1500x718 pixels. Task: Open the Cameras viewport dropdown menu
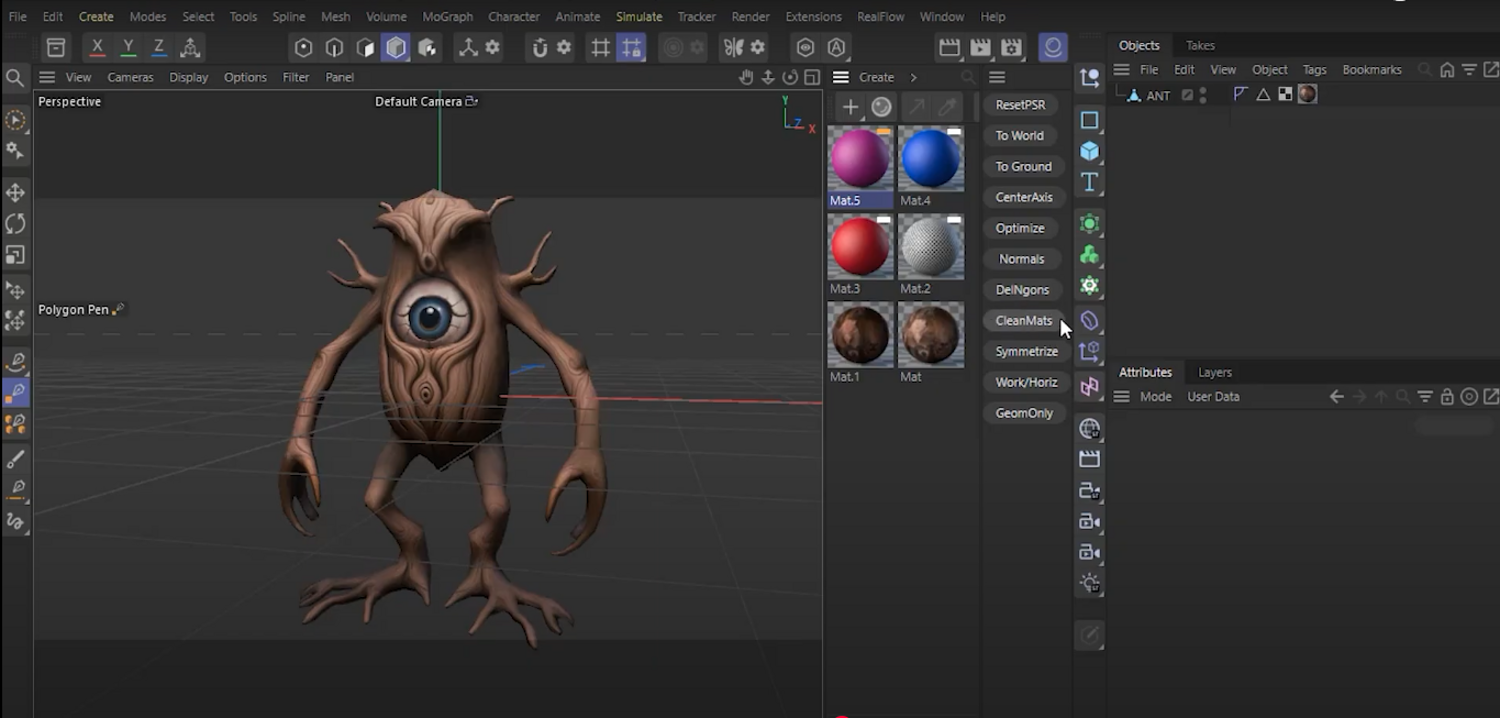pyautogui.click(x=130, y=77)
